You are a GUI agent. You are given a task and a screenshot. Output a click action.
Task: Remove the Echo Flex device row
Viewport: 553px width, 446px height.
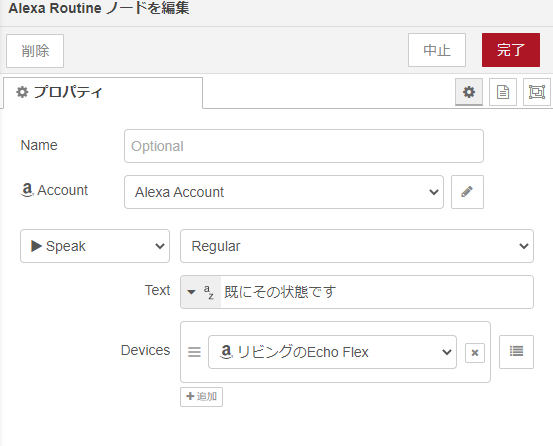[475, 353]
